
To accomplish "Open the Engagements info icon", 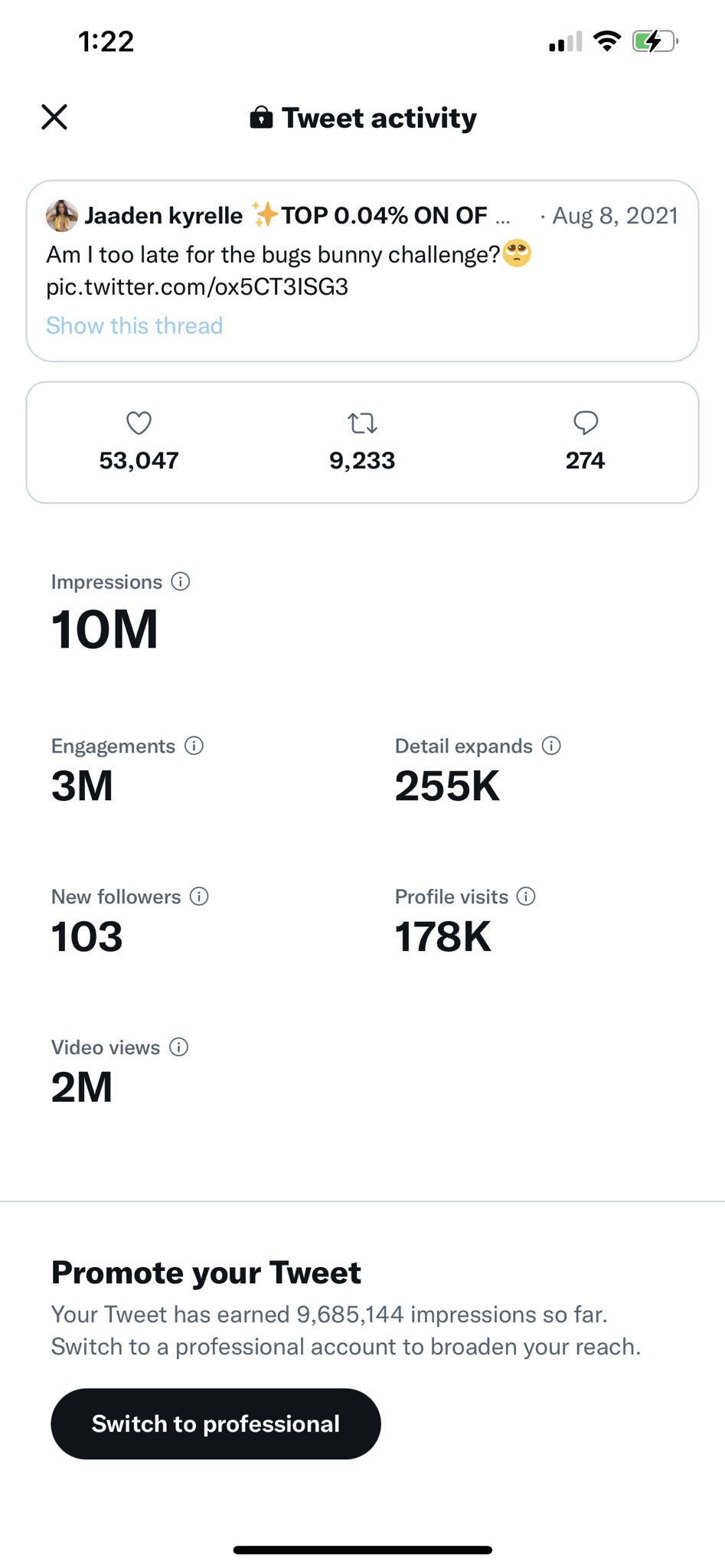I will tap(194, 746).
